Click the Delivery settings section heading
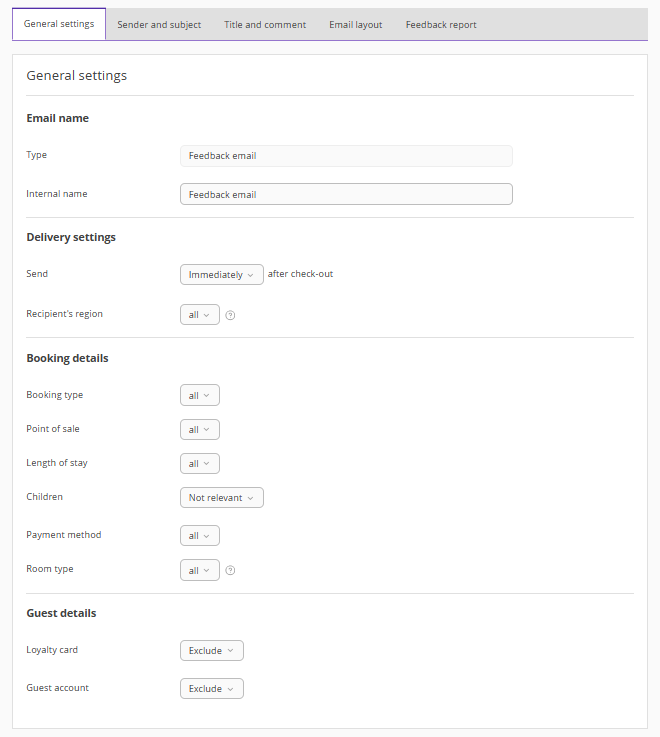 pos(71,238)
